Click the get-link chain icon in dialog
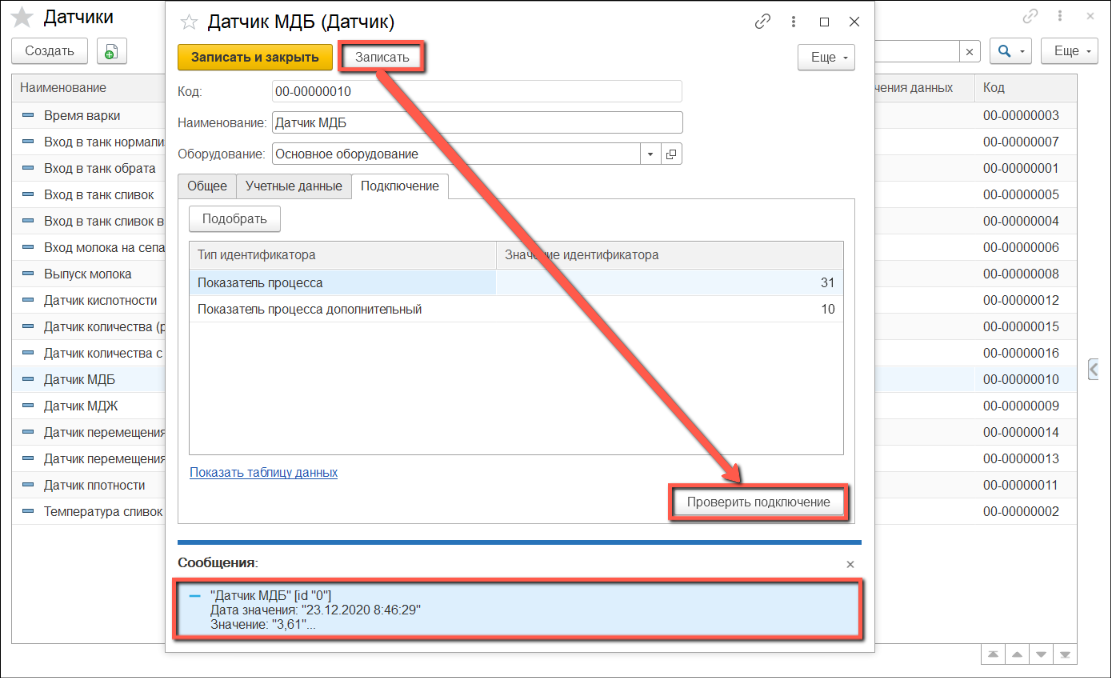This screenshot has width=1111, height=678. [763, 22]
